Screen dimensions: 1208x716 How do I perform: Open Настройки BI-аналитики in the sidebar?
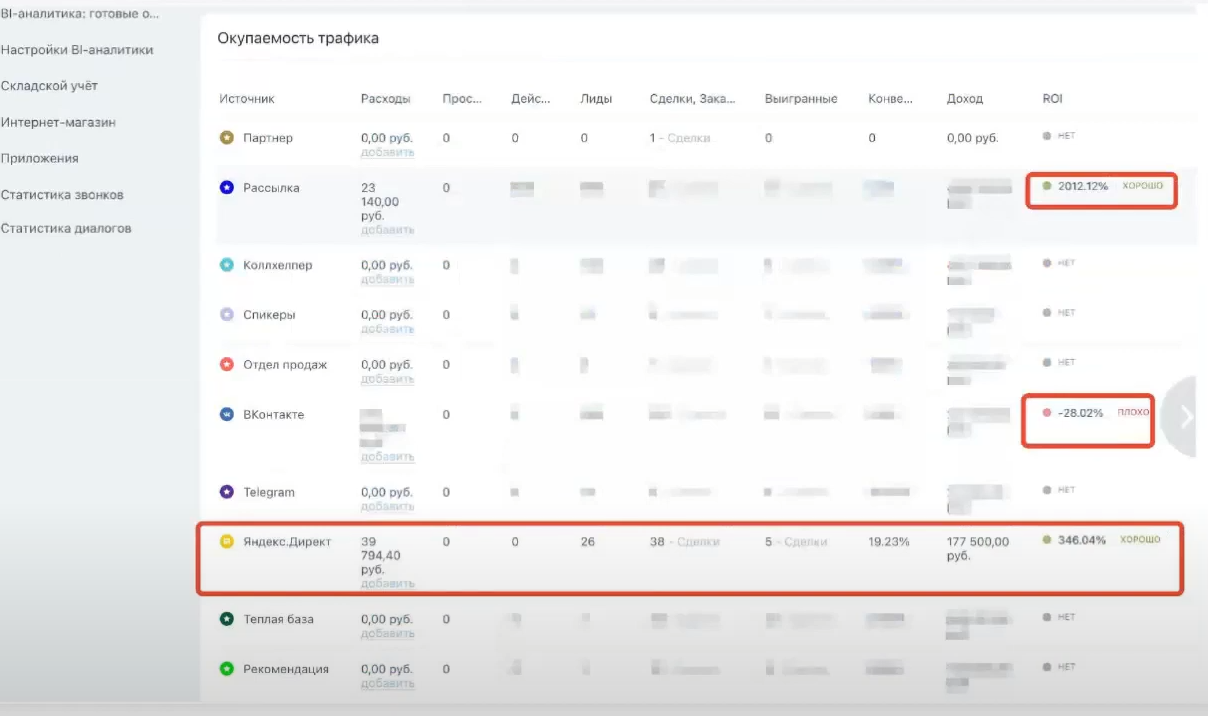point(77,50)
